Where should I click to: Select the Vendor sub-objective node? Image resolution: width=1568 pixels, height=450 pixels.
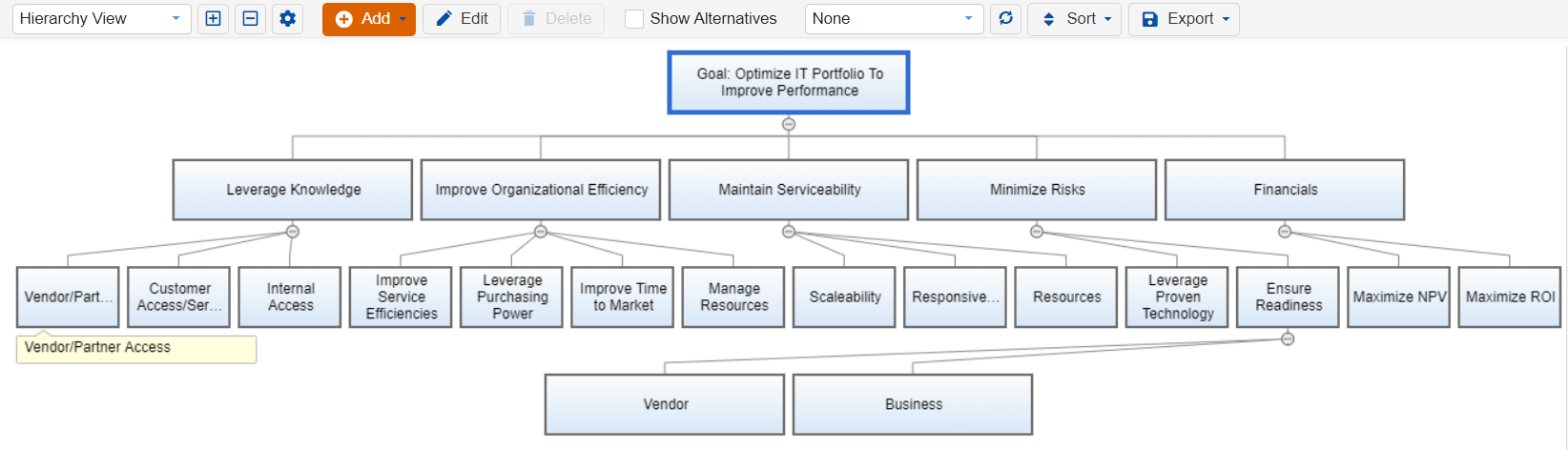pyautogui.click(x=665, y=404)
